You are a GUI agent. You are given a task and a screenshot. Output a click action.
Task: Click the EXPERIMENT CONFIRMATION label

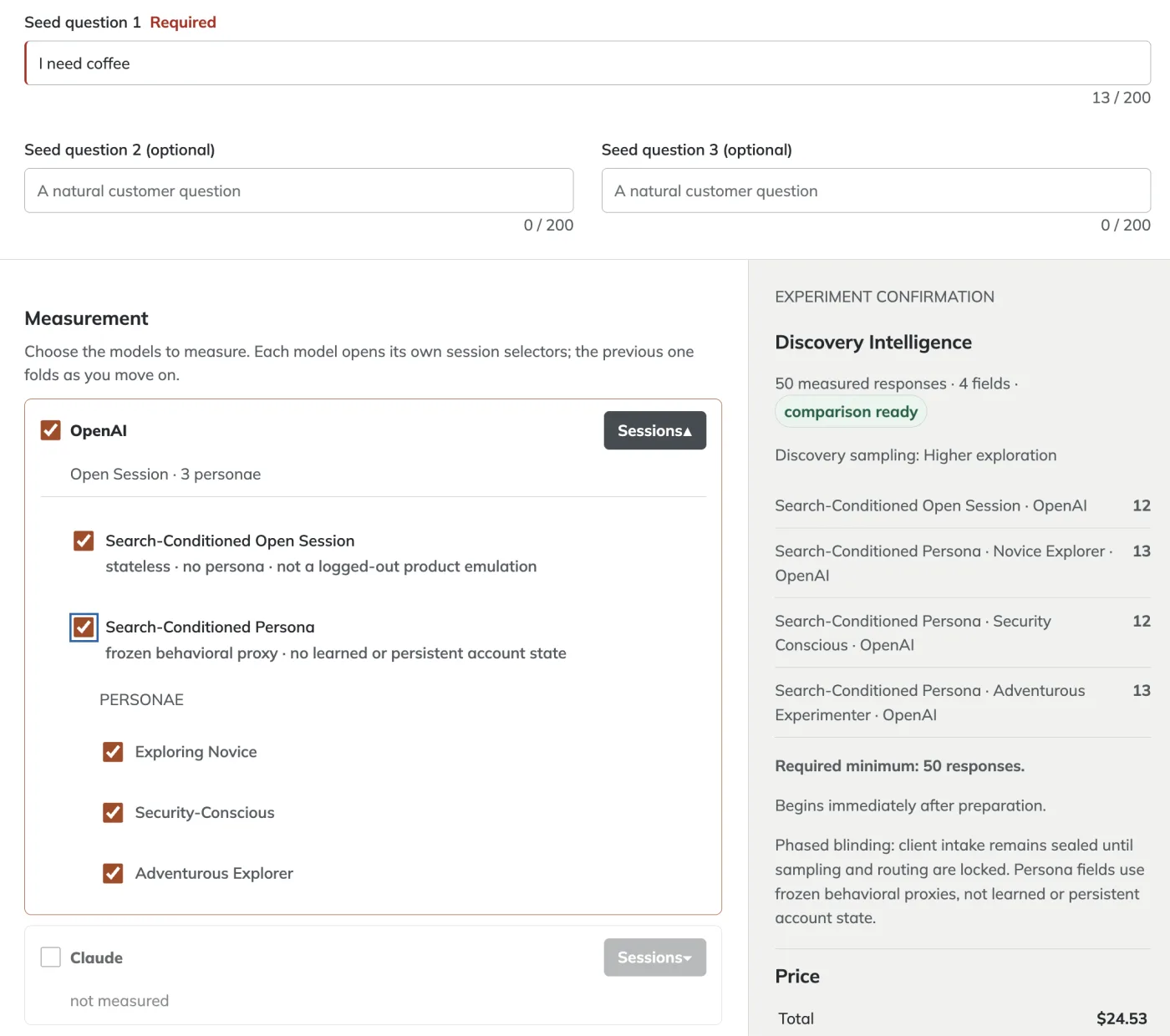(885, 297)
